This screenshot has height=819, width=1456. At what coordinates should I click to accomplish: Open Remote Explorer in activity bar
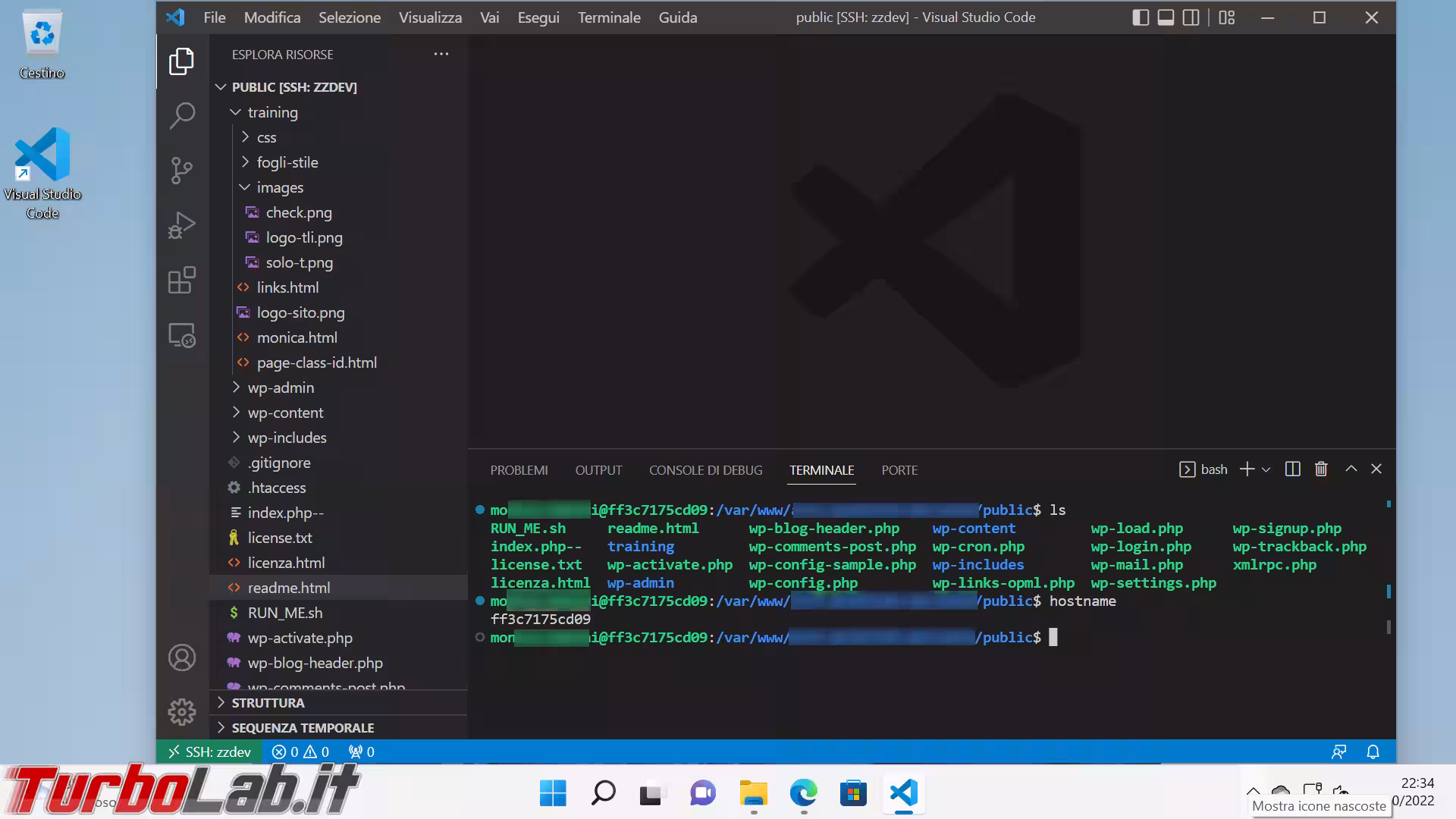tap(182, 335)
